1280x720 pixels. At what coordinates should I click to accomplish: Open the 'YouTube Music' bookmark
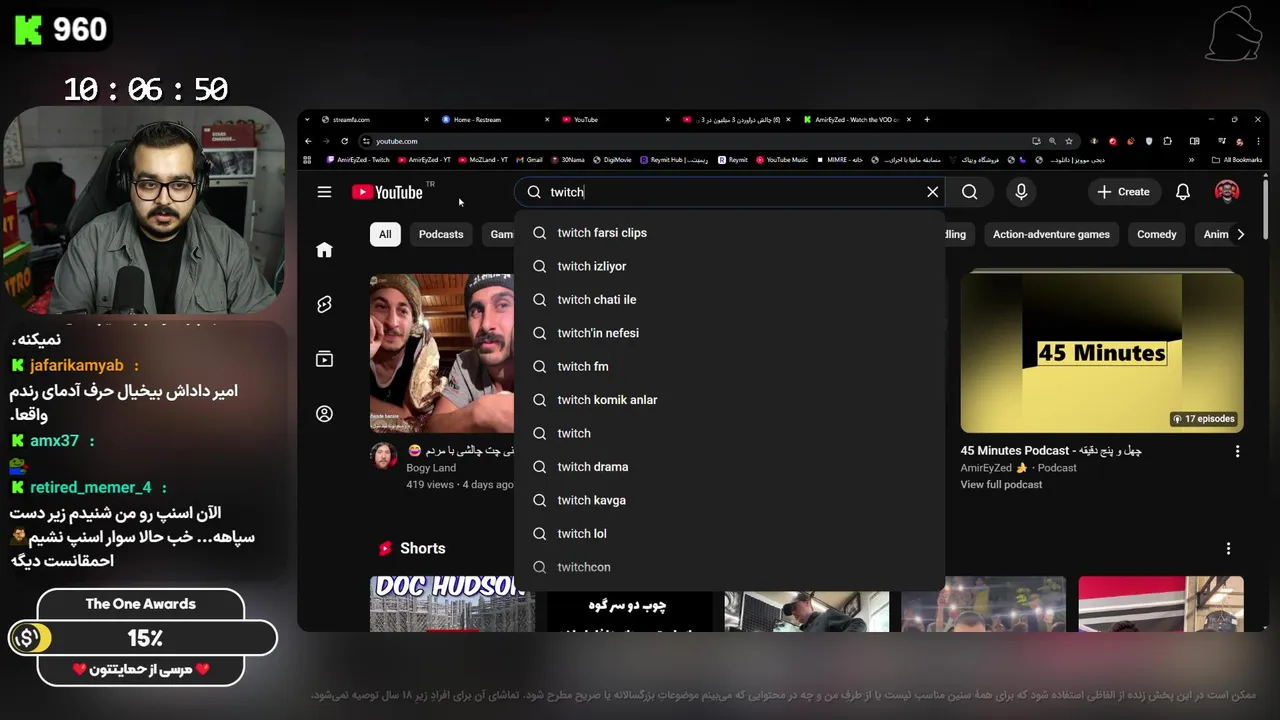click(x=781, y=160)
